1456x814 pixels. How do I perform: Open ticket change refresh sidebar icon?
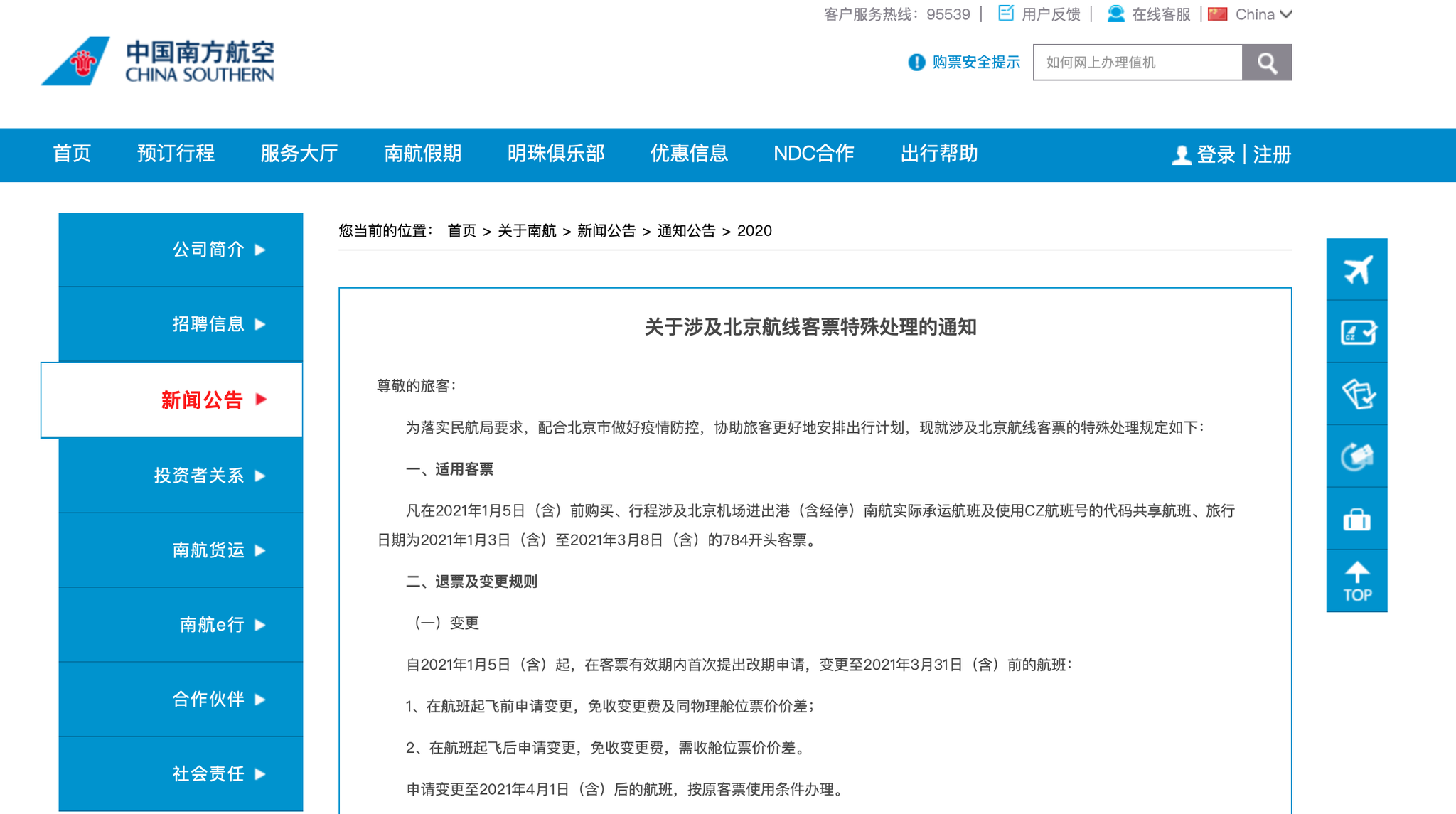[x=1357, y=456]
